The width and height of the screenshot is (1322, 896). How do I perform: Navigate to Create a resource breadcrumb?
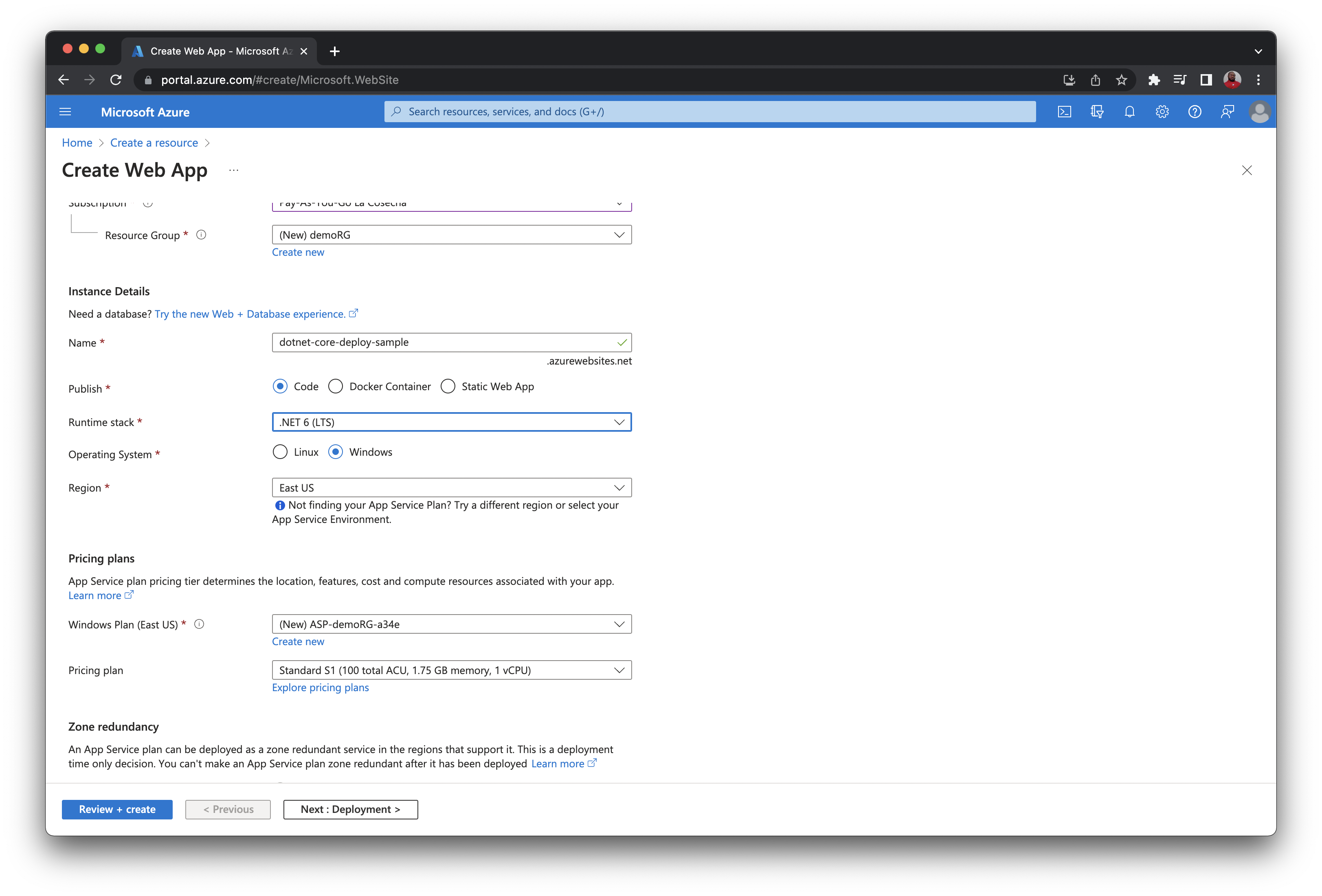[154, 143]
